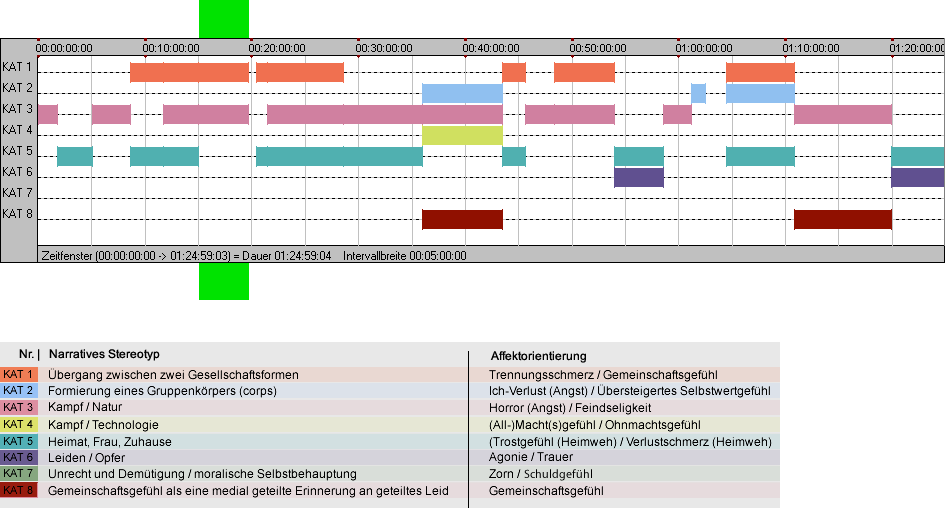The height and width of the screenshot is (530, 945).
Task: Click the green KAT 7 legend swatch
Action: click(x=19, y=474)
